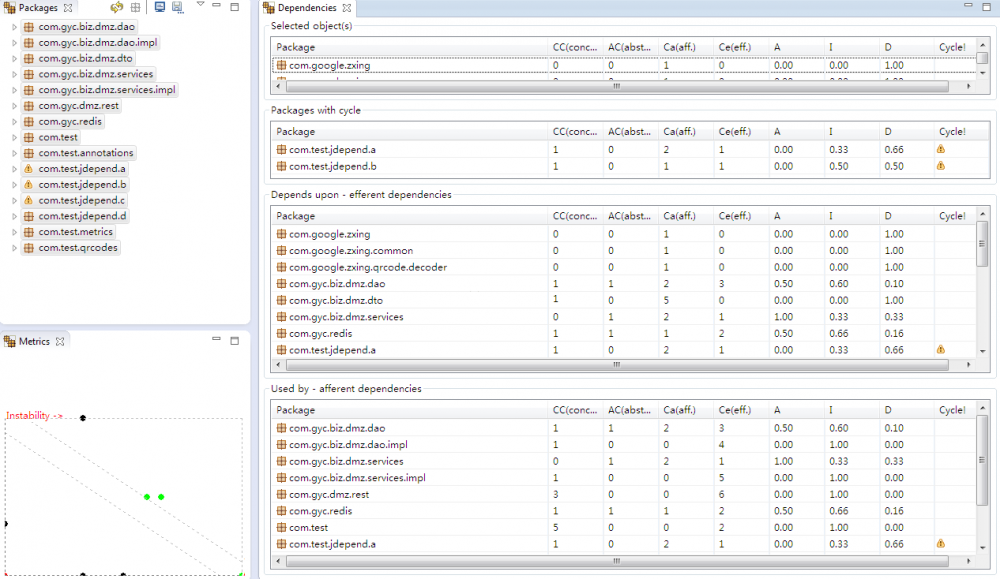Click horizontal scrollbar in Depends upon table
Image resolution: width=1000 pixels, height=579 pixels.
tap(616, 366)
